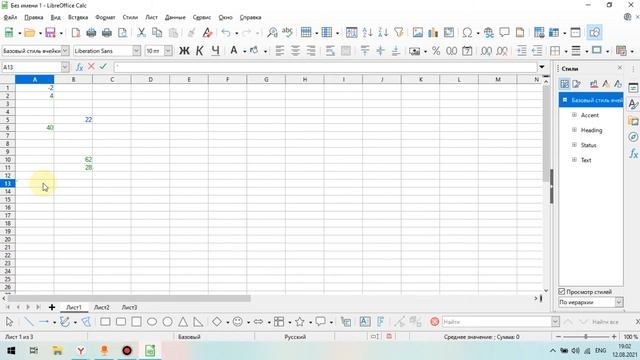Open the Name Box A13 dropdown
The height and width of the screenshot is (360, 640).
65,67
